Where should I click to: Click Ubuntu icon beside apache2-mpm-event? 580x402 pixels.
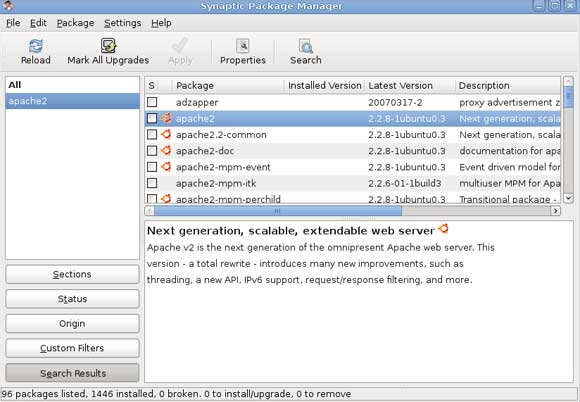166,167
